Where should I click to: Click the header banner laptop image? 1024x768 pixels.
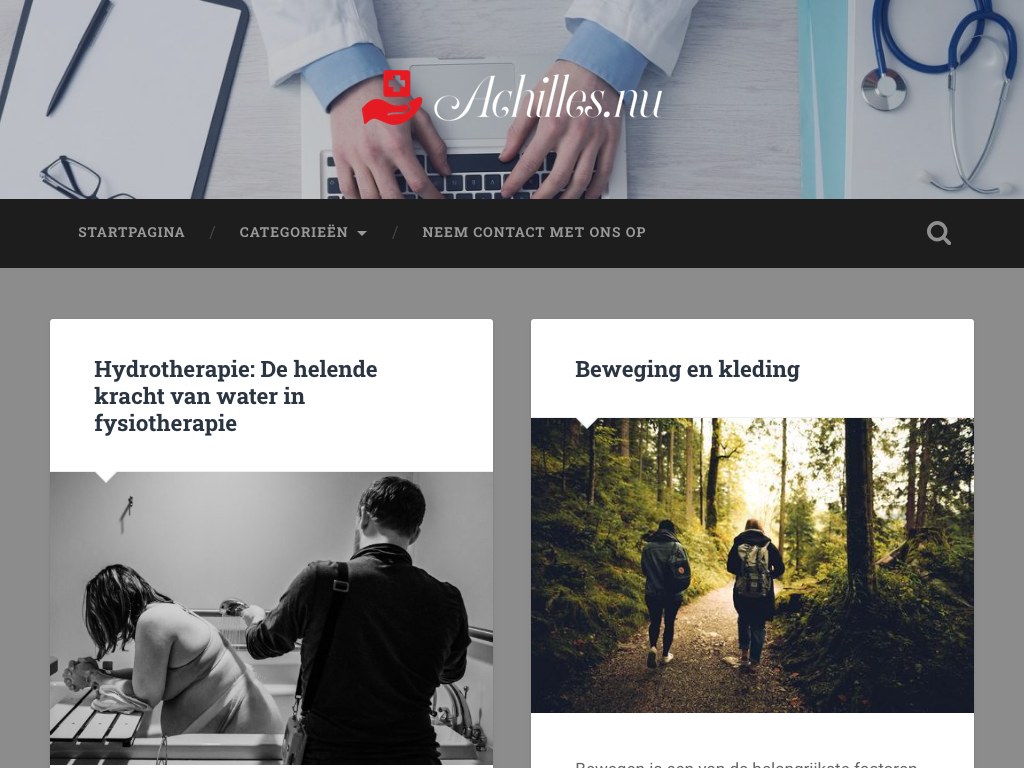pos(512,99)
